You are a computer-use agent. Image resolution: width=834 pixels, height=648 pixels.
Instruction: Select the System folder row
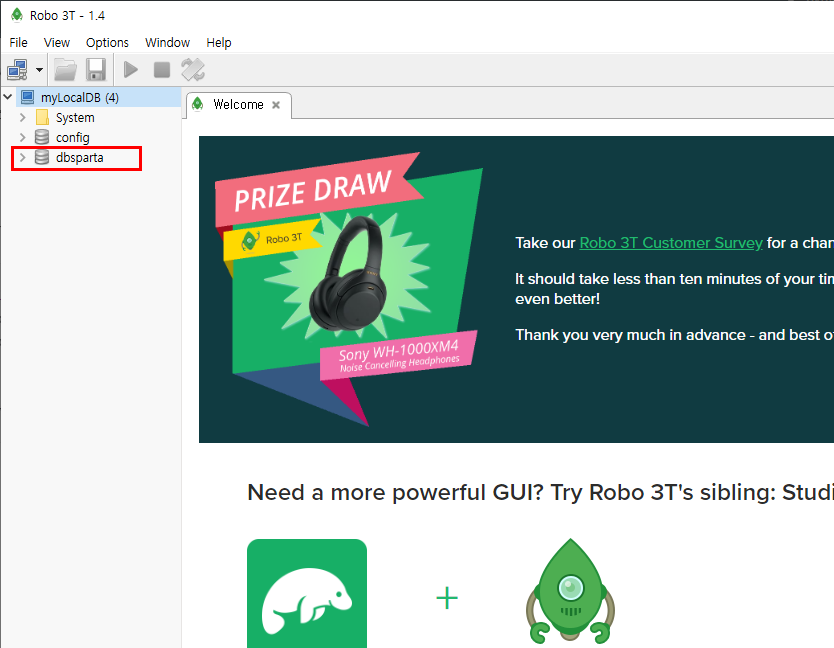tap(75, 118)
